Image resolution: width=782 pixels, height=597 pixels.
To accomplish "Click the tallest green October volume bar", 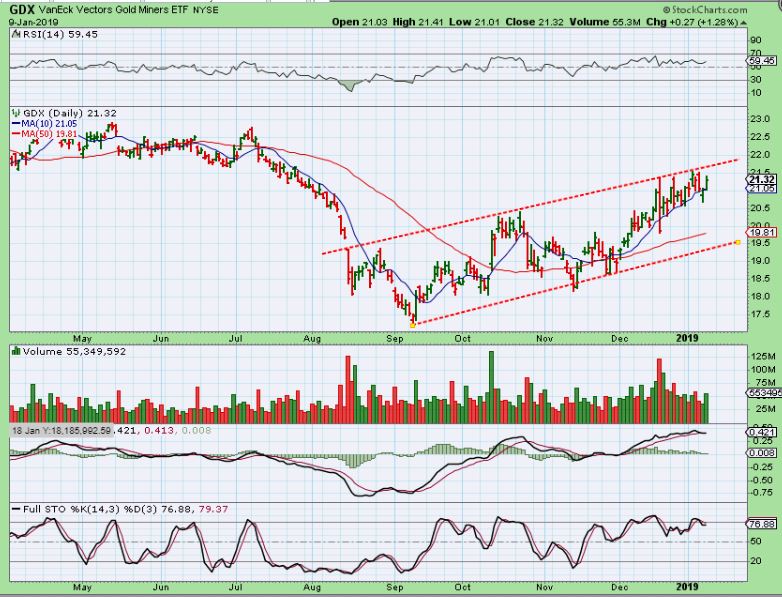I will [491, 387].
